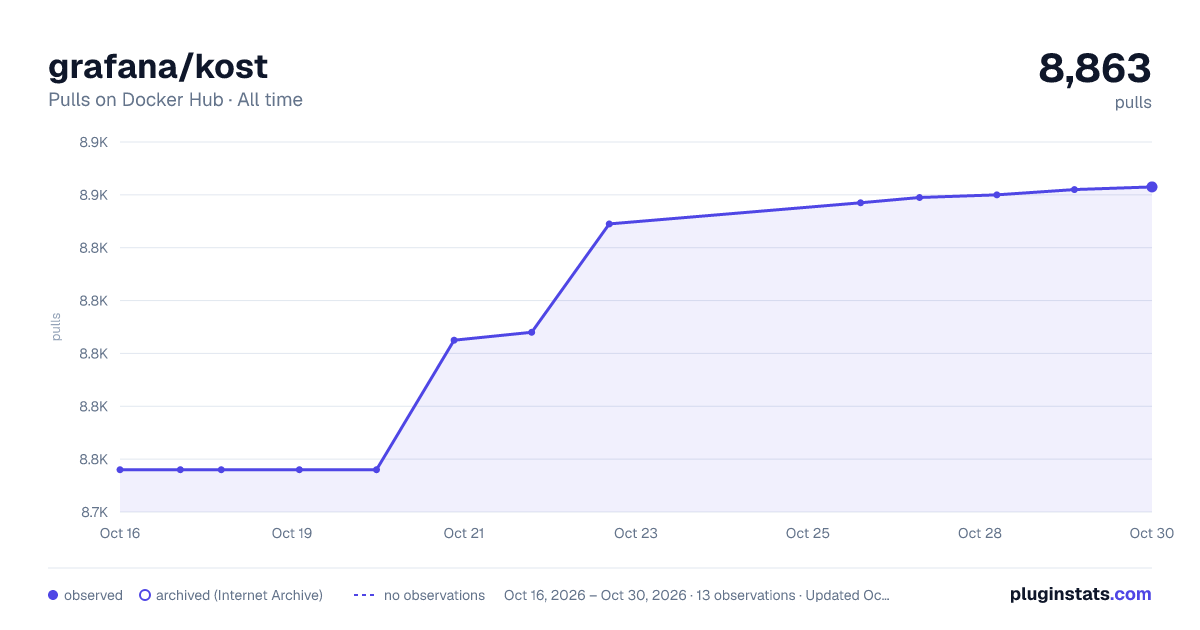The height and width of the screenshot is (630, 1200).
Task: Click the 'Oct 19' x-axis label
Action: click(x=292, y=533)
